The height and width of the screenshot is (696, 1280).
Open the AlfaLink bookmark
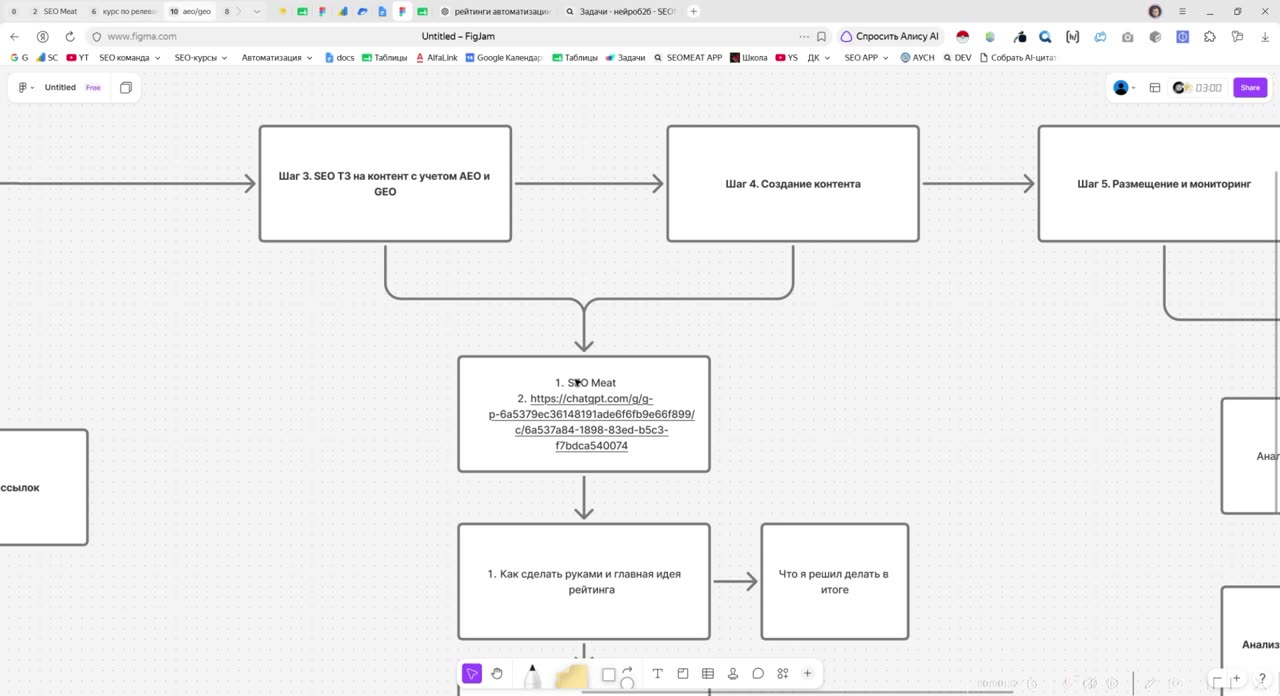436,58
